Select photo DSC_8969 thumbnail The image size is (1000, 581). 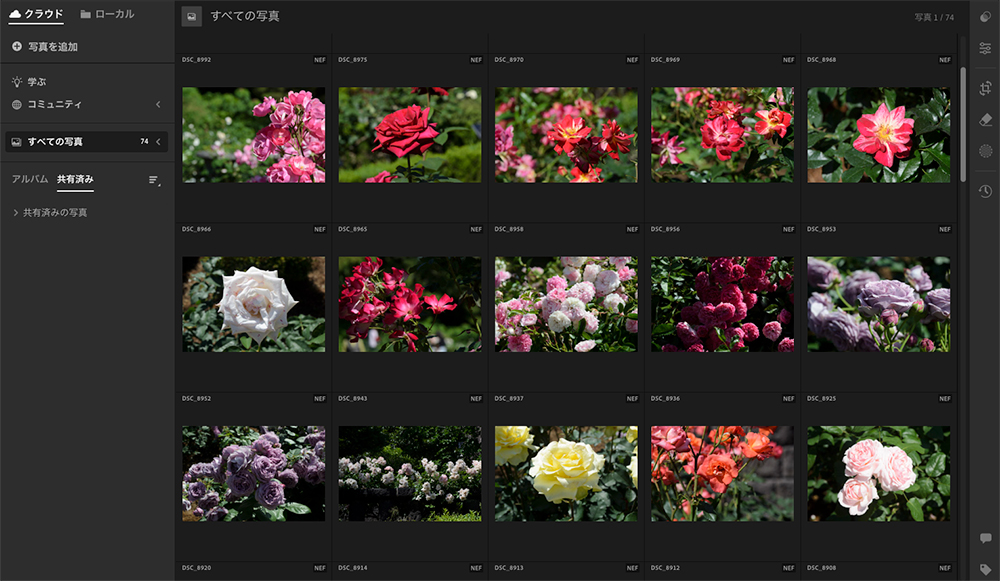coord(723,135)
